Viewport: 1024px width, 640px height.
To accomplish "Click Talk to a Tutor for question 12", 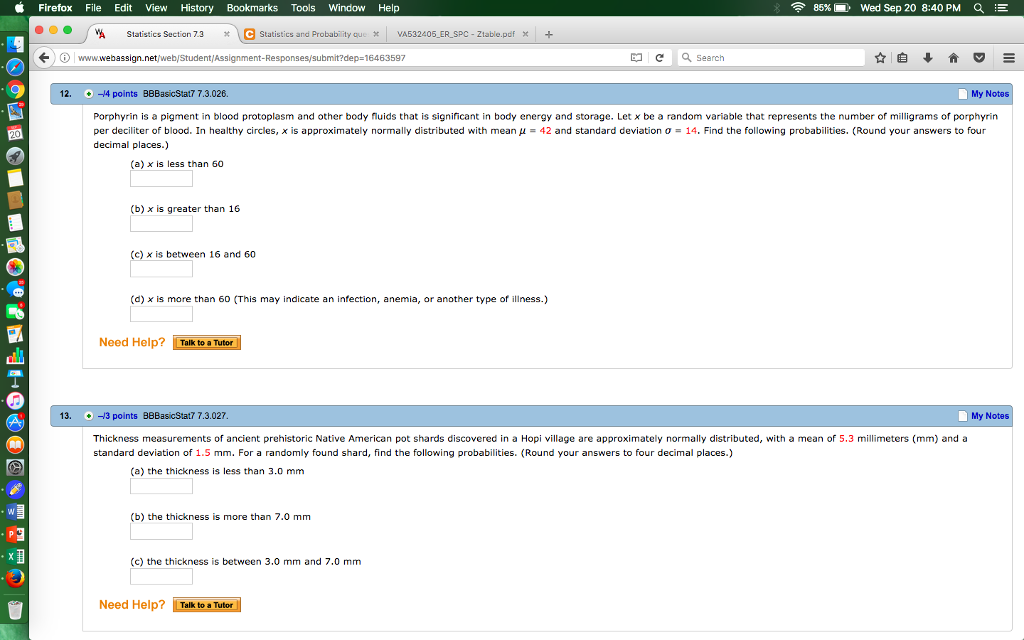I will [x=207, y=342].
